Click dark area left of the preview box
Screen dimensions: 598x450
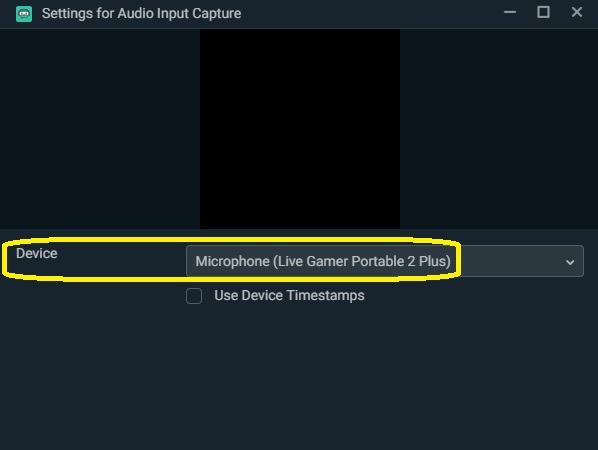pyautogui.click(x=100, y=129)
